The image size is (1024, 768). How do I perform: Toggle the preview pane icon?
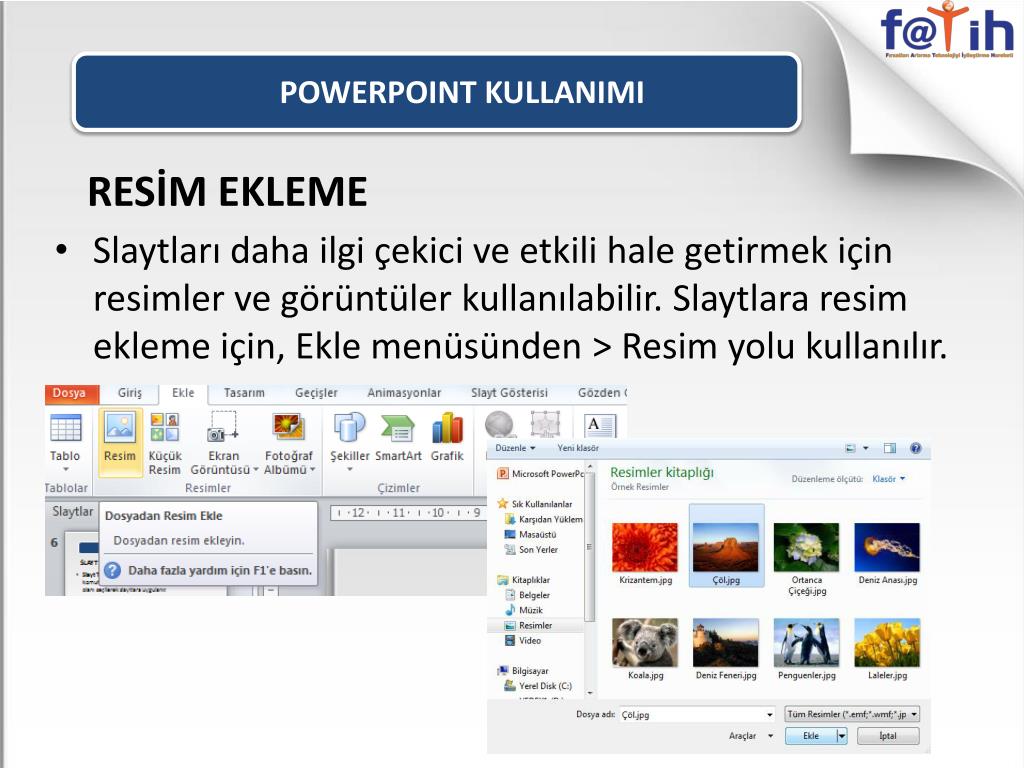[889, 448]
